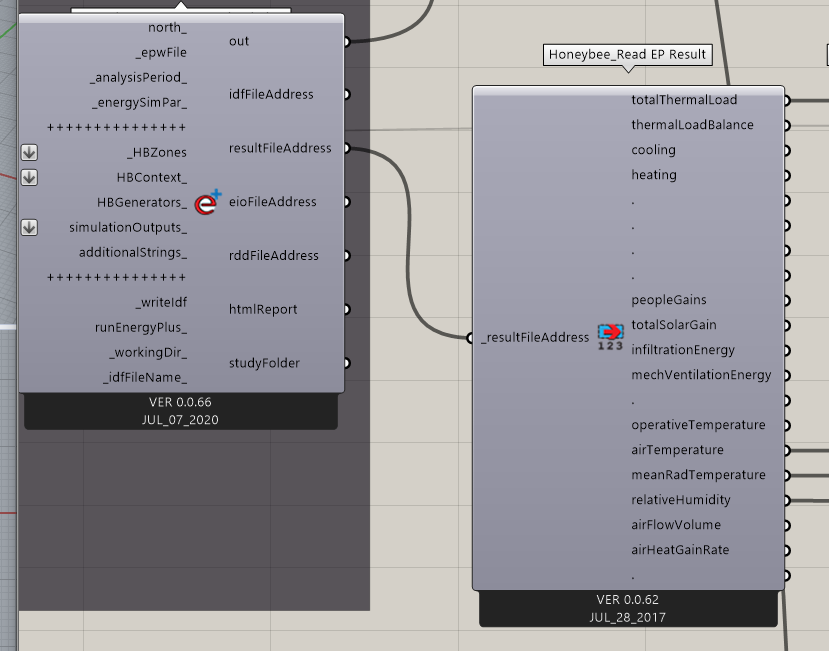This screenshot has width=829, height=651.
Task: Select the airTemperature output label
Action: [x=677, y=450]
